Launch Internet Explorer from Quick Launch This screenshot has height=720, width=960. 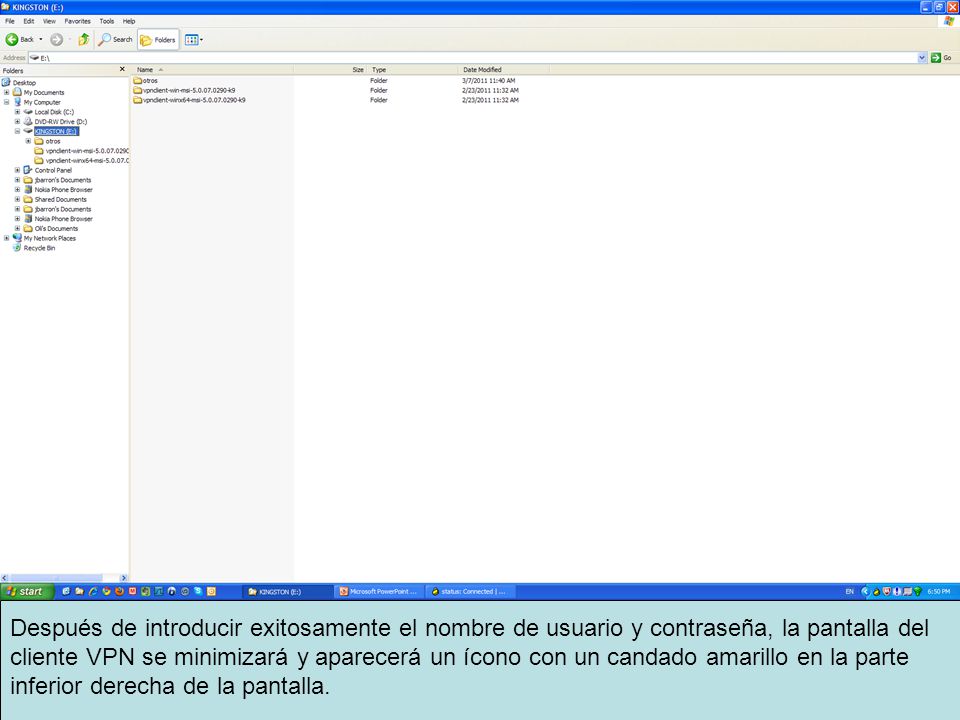[92, 591]
